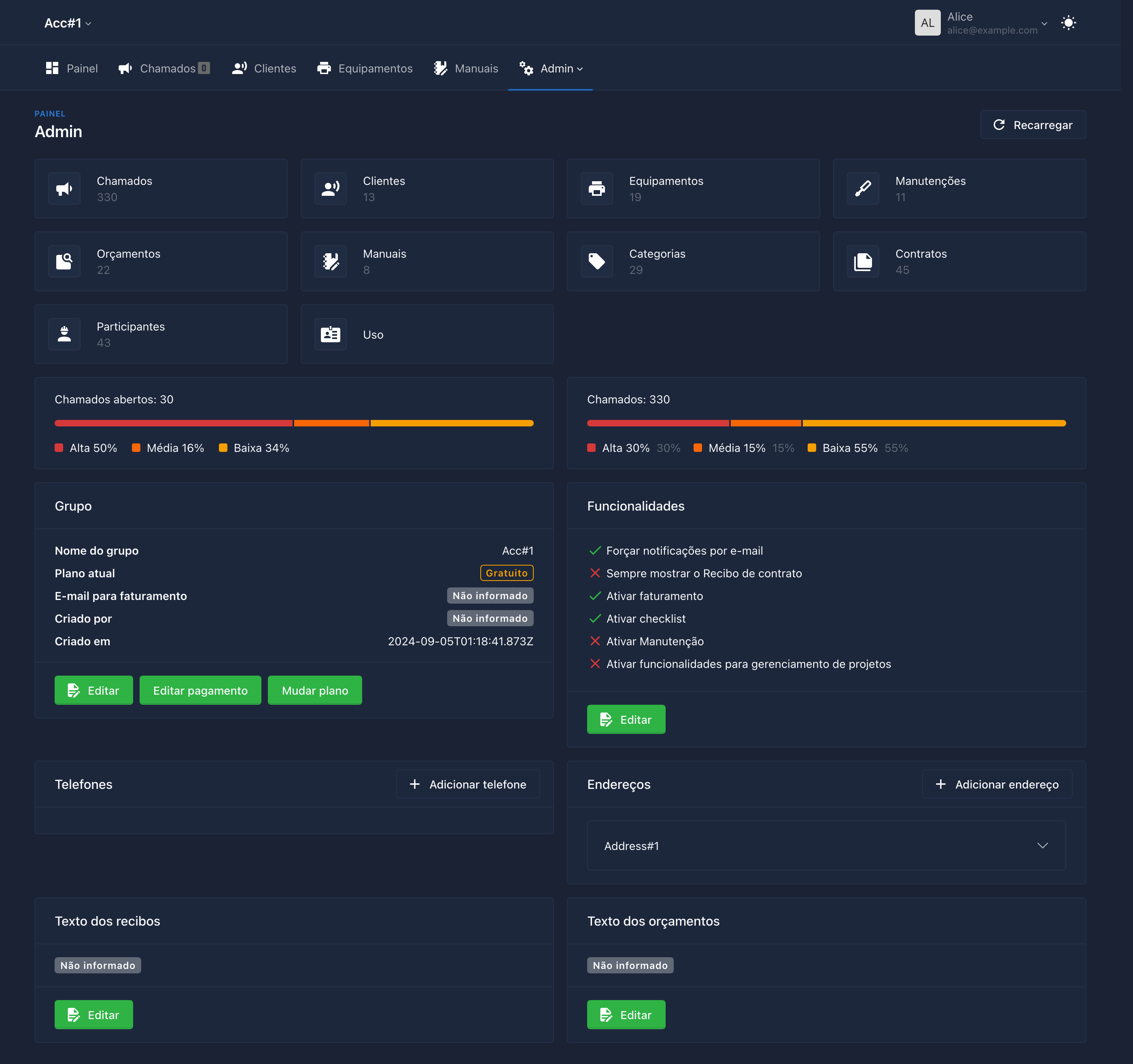Screen dimensions: 1133x1064
Task: Click the Admin gears icon
Action: (x=526, y=68)
